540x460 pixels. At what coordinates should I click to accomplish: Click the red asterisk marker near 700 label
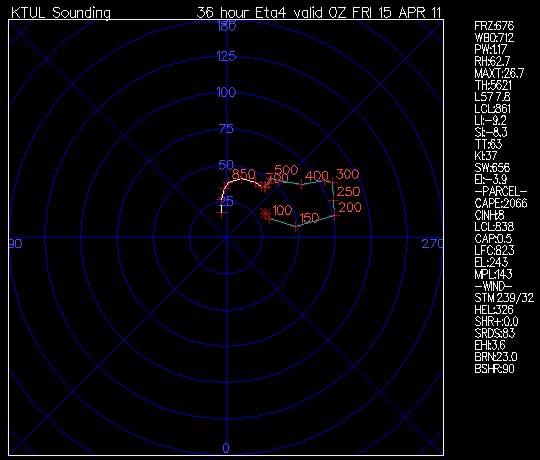click(x=263, y=187)
